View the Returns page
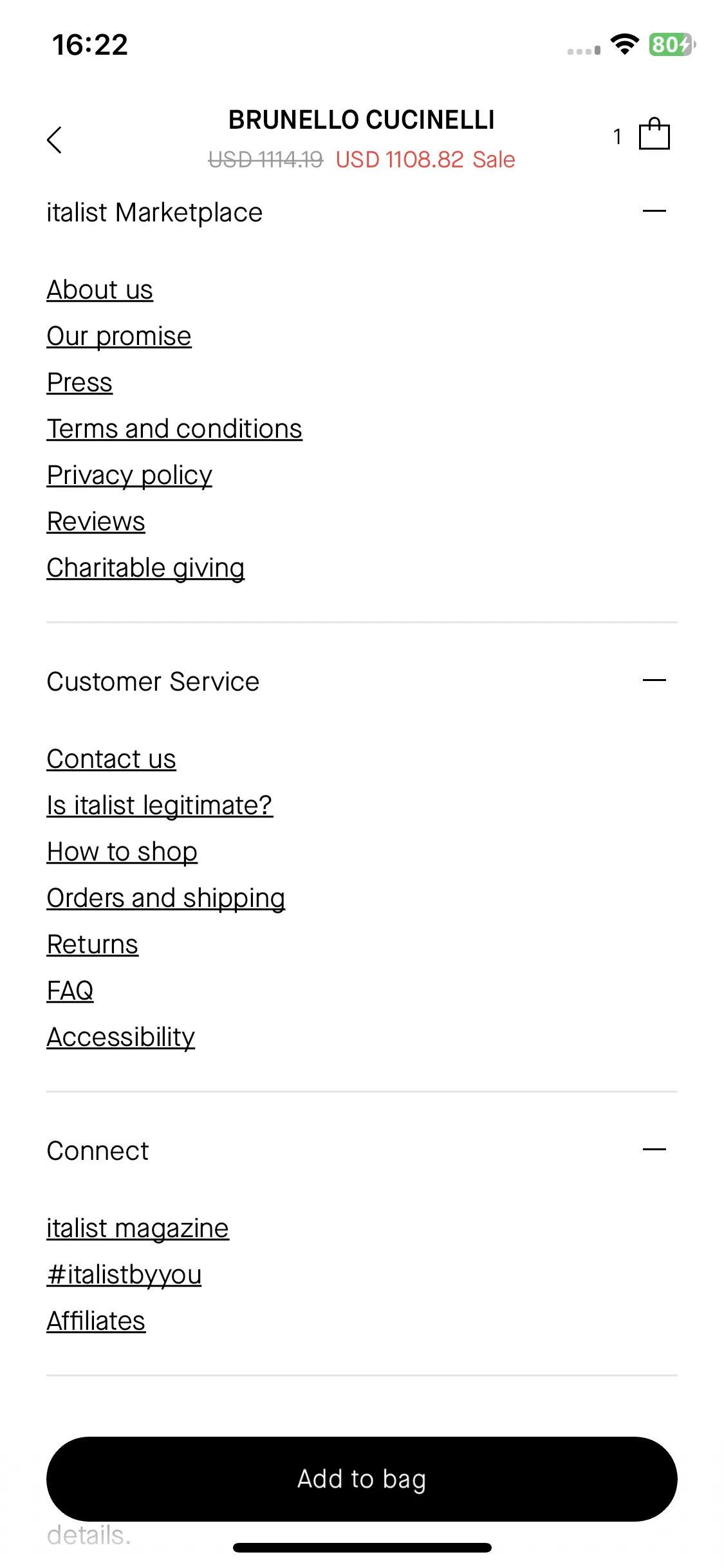The image size is (724, 1568). tap(93, 944)
